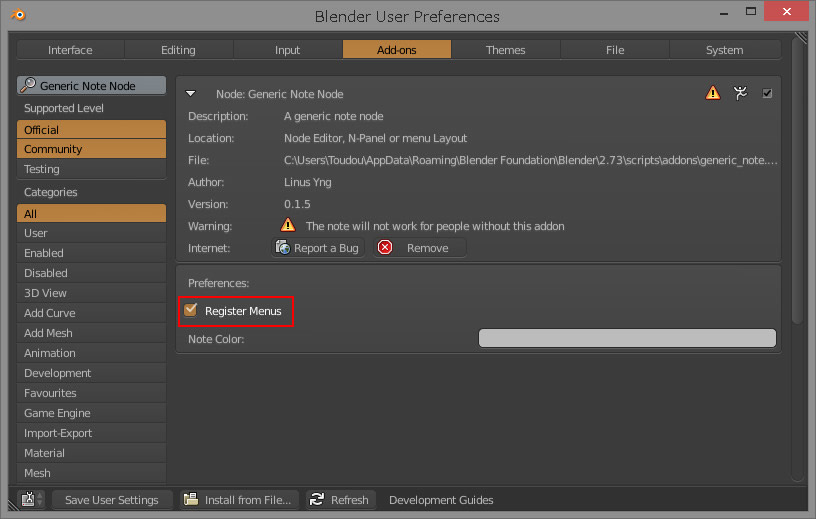The width and height of the screenshot is (816, 519).
Task: Open the editor type dropdown arrows
Action: coord(40,500)
